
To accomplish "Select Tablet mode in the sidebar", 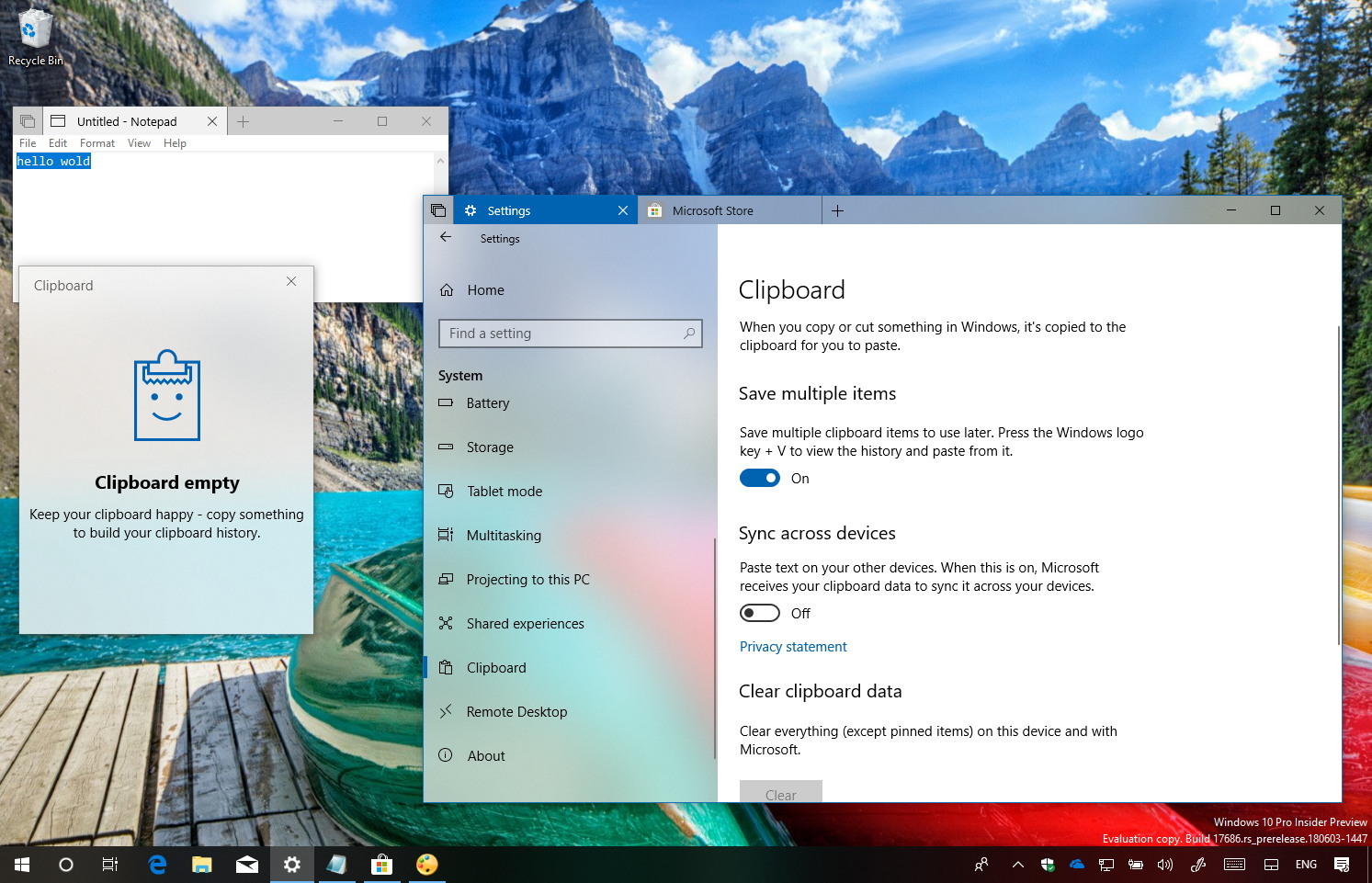I will point(504,492).
